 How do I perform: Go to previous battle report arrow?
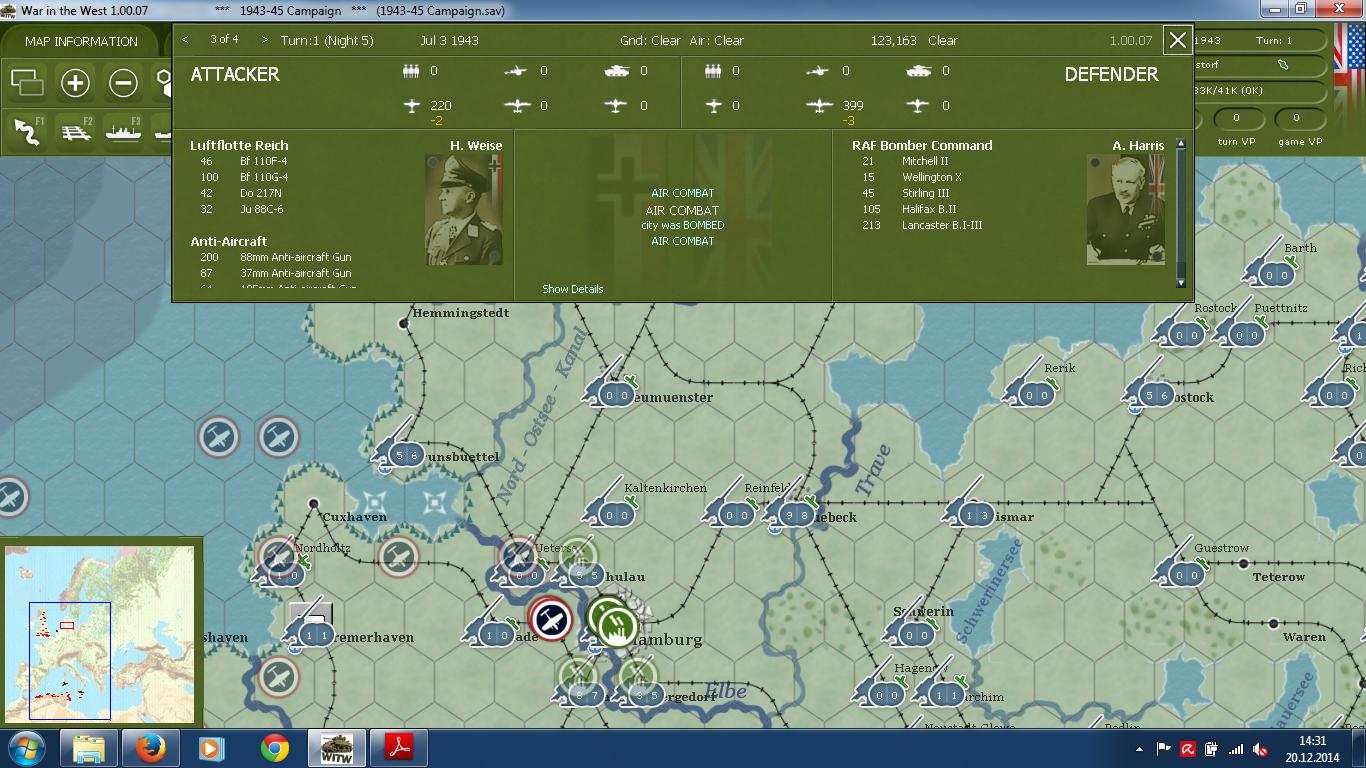[x=185, y=40]
